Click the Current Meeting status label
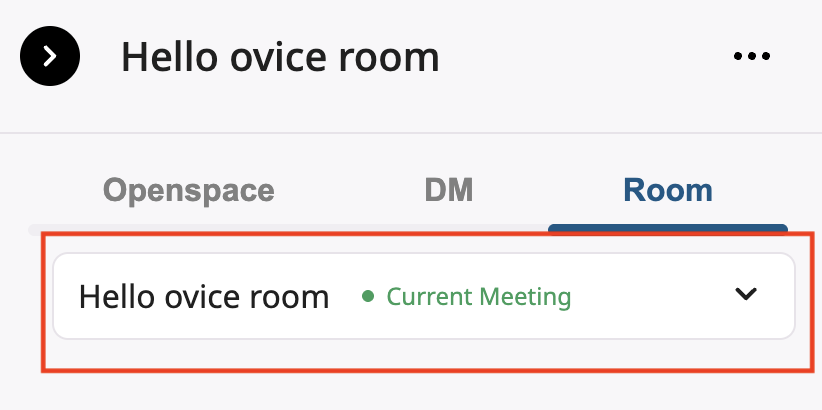The image size is (822, 410). (478, 297)
